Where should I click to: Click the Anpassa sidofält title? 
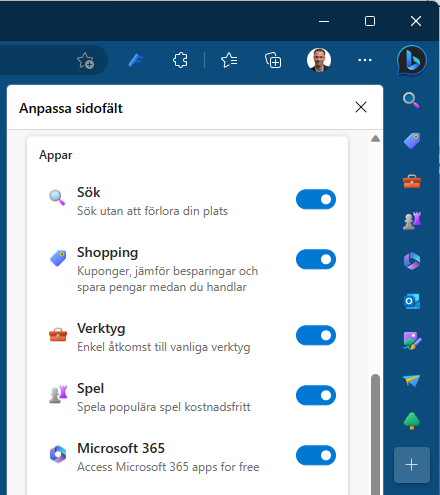pyautogui.click(x=71, y=108)
